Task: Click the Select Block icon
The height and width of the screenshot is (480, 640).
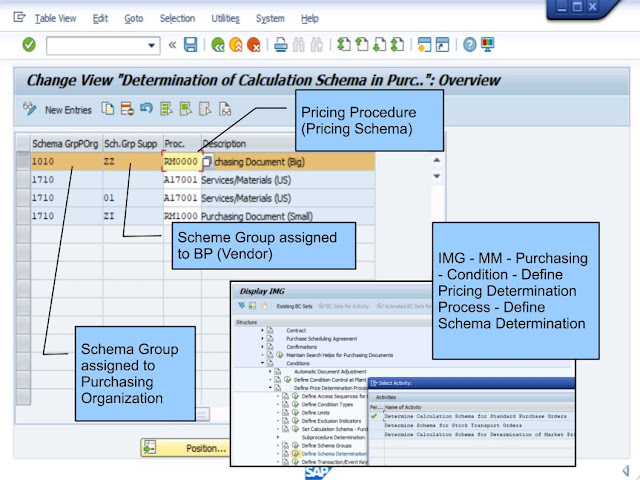Action: tap(186, 109)
